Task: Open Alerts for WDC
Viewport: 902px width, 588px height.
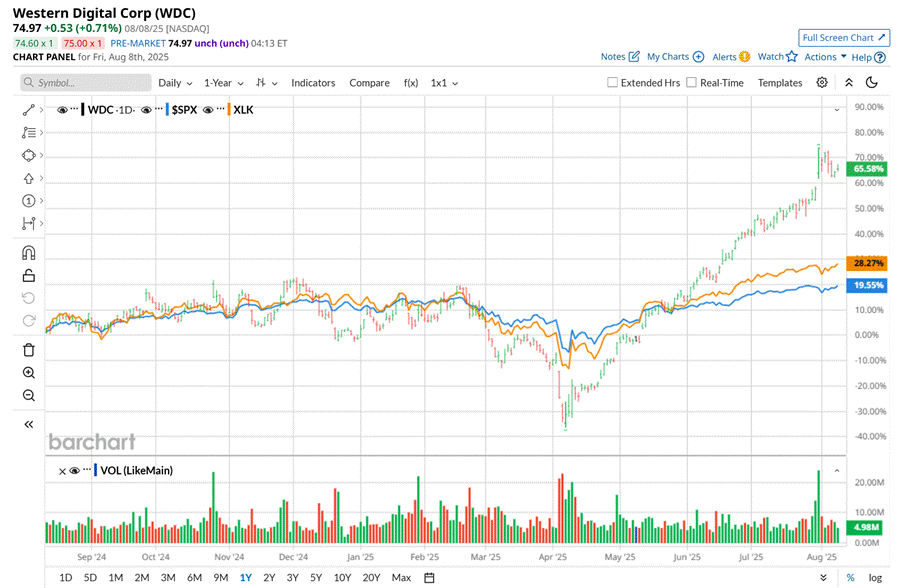Action: tap(731, 56)
